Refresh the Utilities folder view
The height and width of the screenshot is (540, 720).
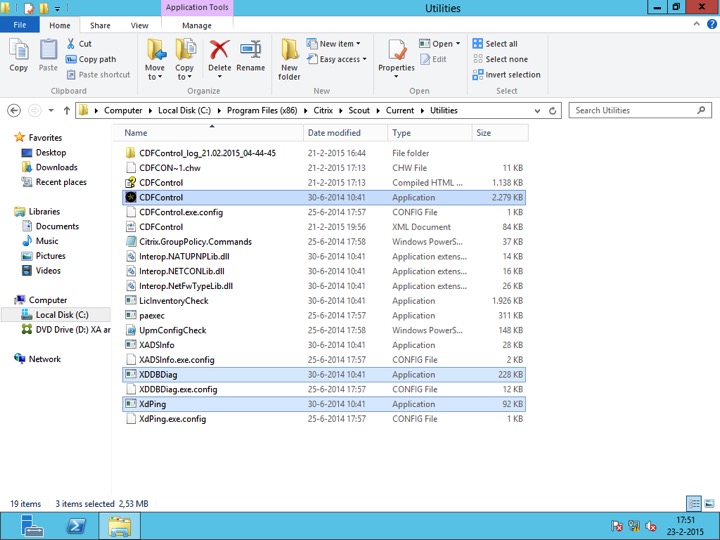pyautogui.click(x=552, y=111)
